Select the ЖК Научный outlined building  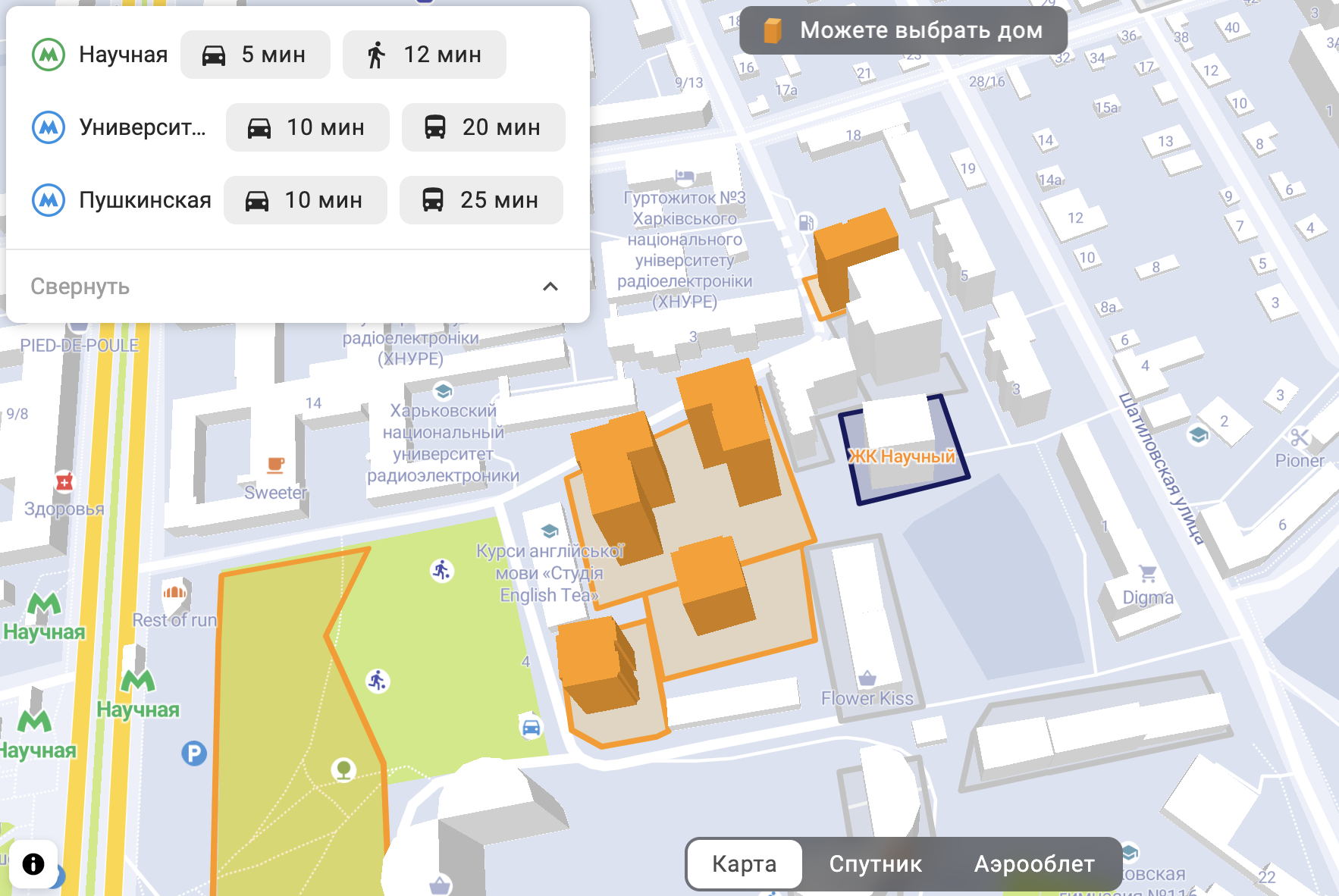(x=902, y=451)
